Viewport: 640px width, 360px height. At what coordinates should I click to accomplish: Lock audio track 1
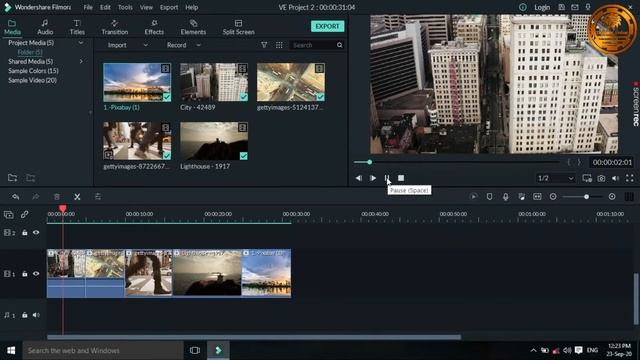tap(24, 315)
